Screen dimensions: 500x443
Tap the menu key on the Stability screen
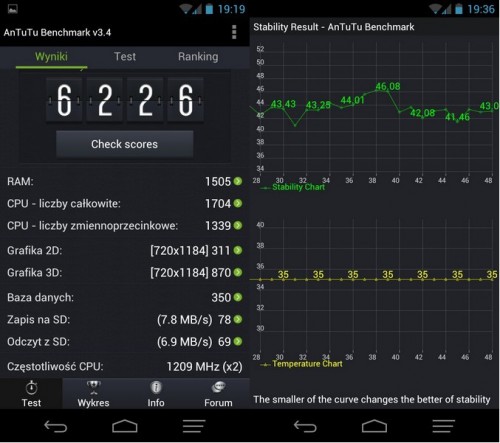[443, 426]
